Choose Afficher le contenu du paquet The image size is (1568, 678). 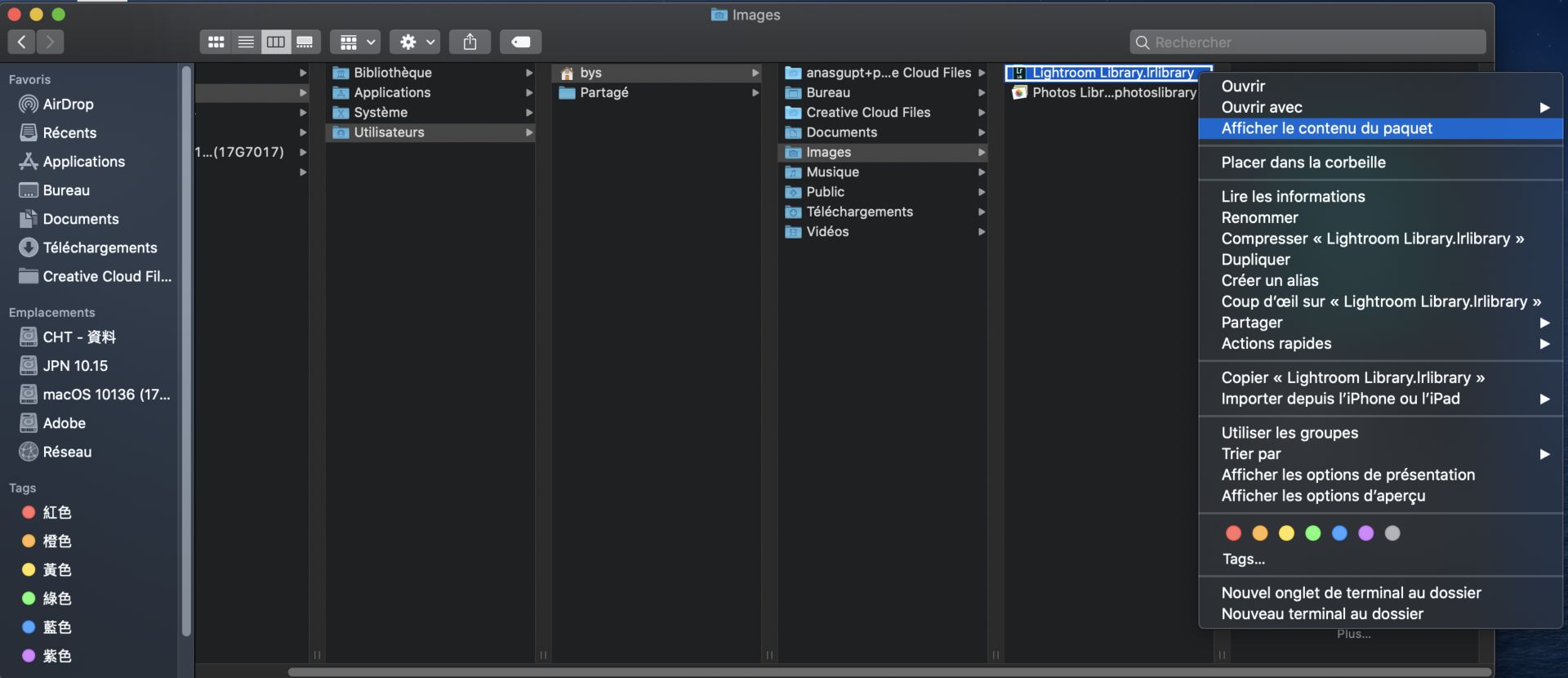(x=1380, y=128)
